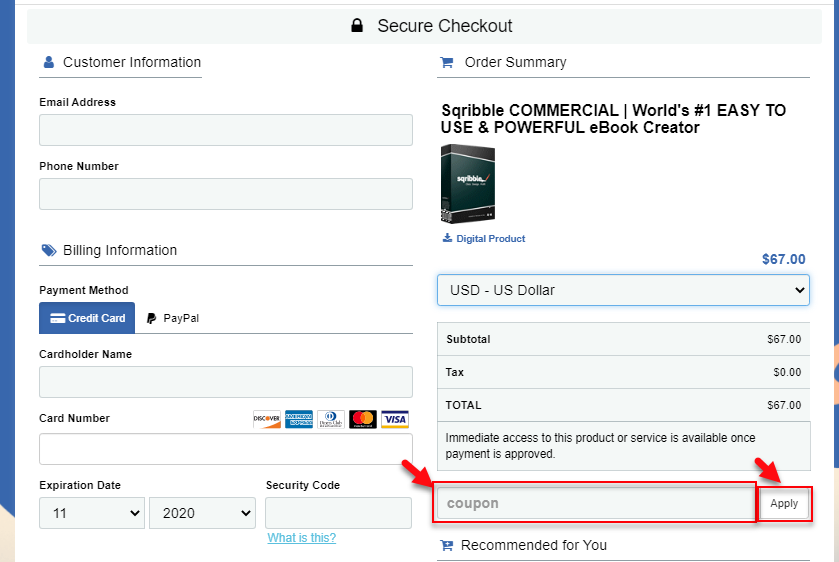This screenshot has width=839, height=562.
Task: Click the lock icon beside Secure Checkout
Action: pos(357,25)
